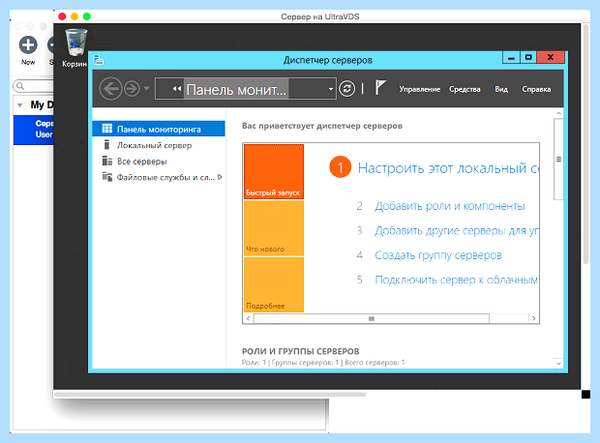Screen dimensions: 600x443
Task: Click the search field in back window
Action: click(33, 86)
